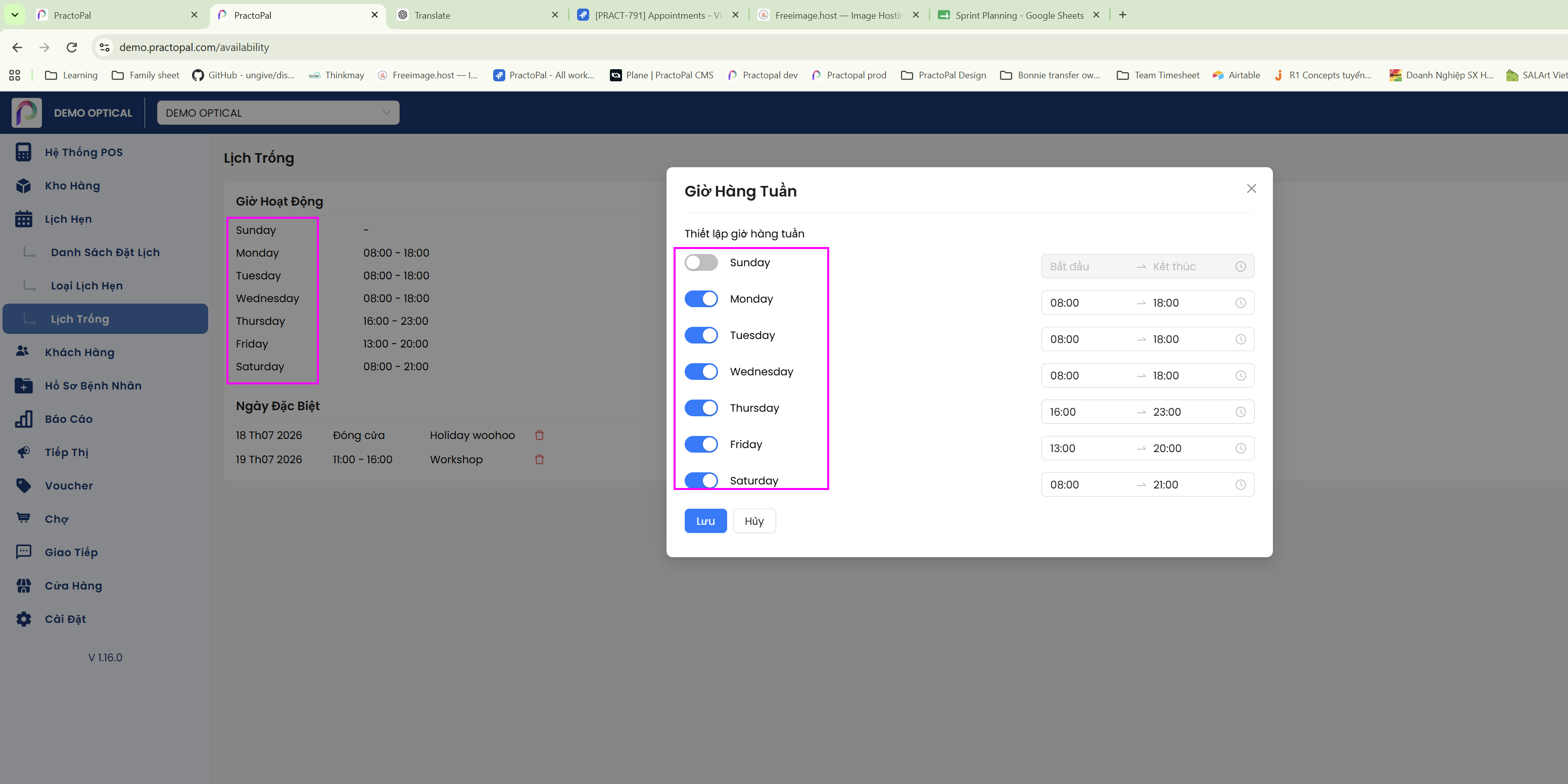Click the Khách Hàng people icon
1568x784 pixels.
pos(23,352)
